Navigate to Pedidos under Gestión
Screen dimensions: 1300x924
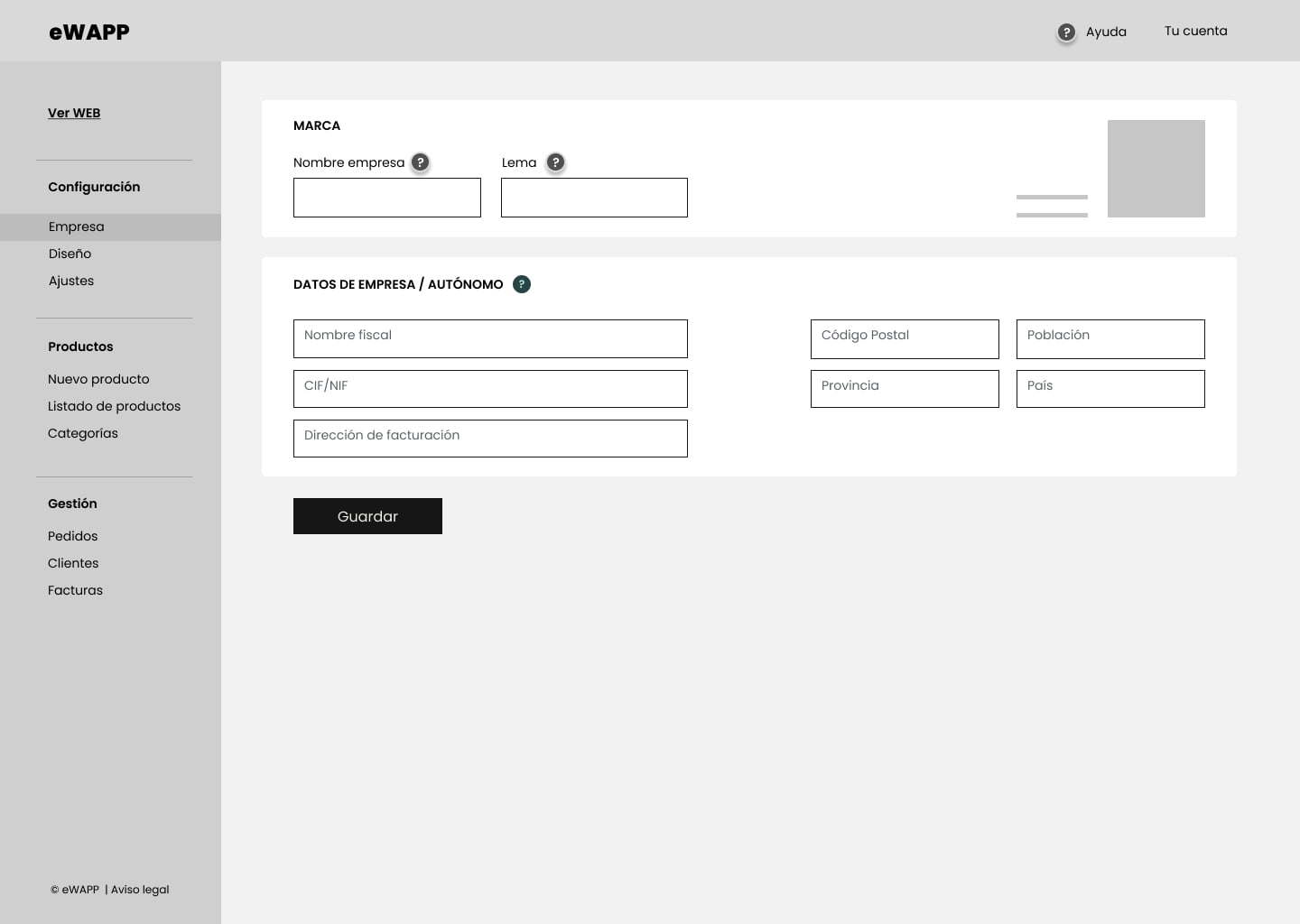pyautogui.click(x=72, y=536)
